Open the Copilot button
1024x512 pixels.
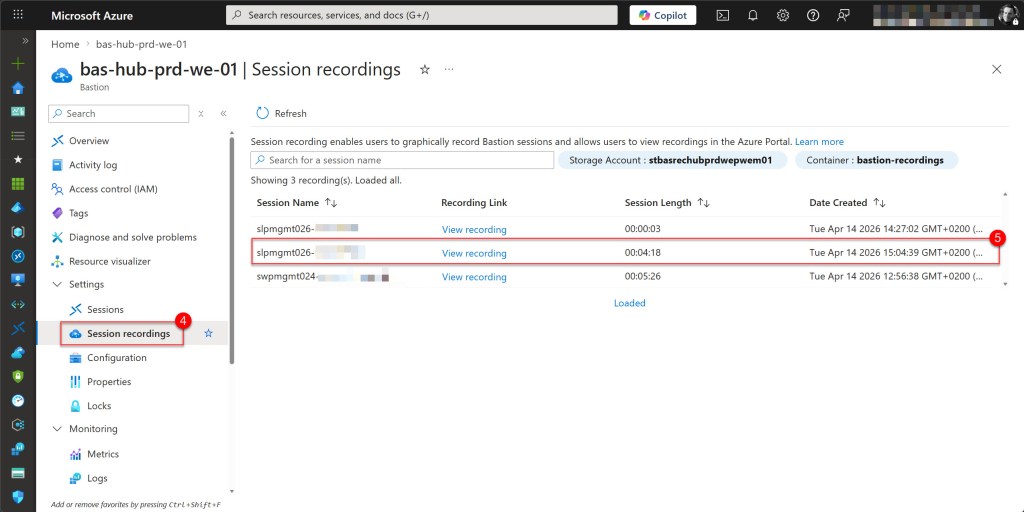663,15
